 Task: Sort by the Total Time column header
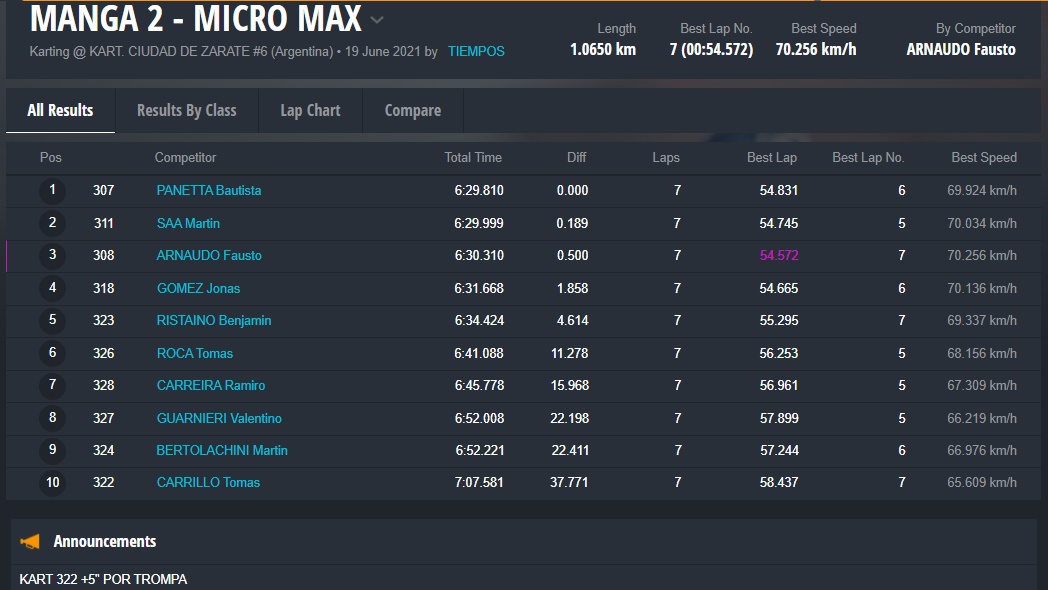[473, 158]
